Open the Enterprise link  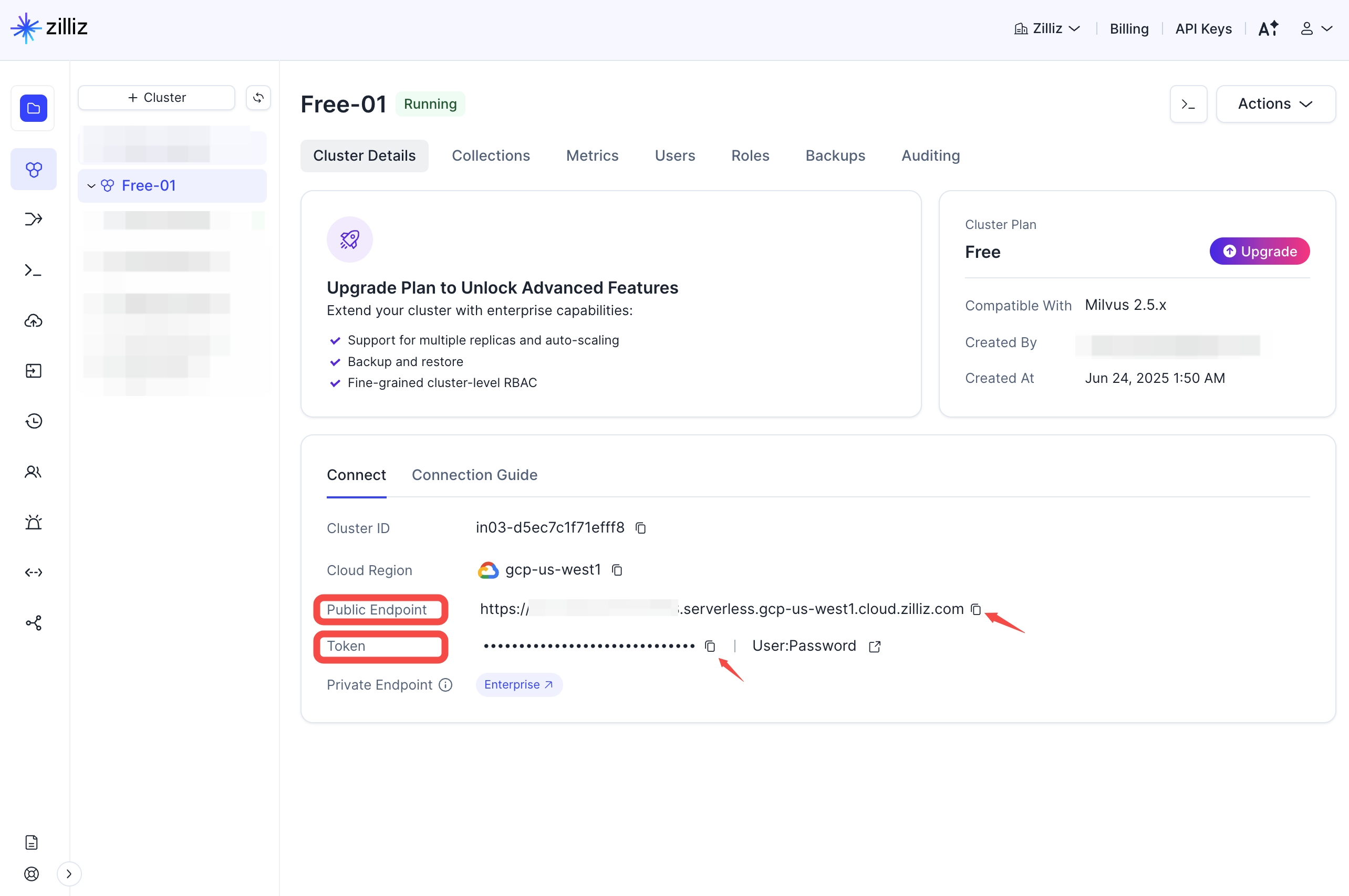519,684
